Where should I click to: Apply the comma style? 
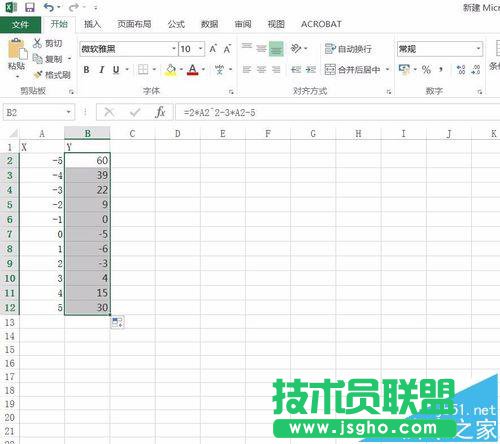[x=441, y=70]
